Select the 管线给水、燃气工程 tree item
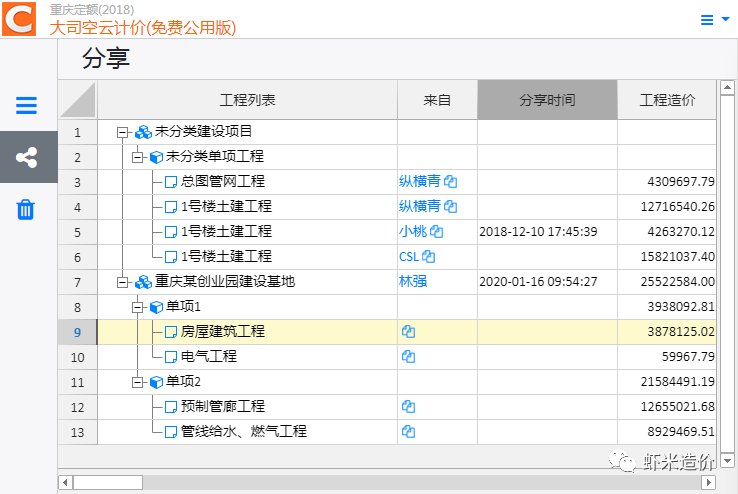The height and width of the screenshot is (494, 738). coord(244,431)
